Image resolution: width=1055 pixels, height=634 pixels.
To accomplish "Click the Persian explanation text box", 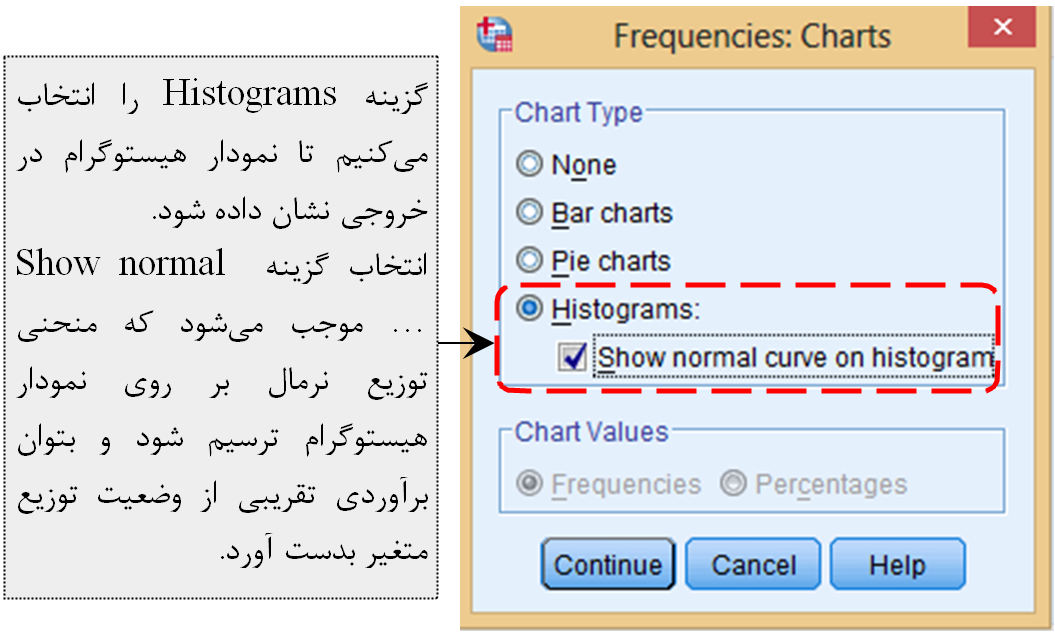I will point(221,328).
